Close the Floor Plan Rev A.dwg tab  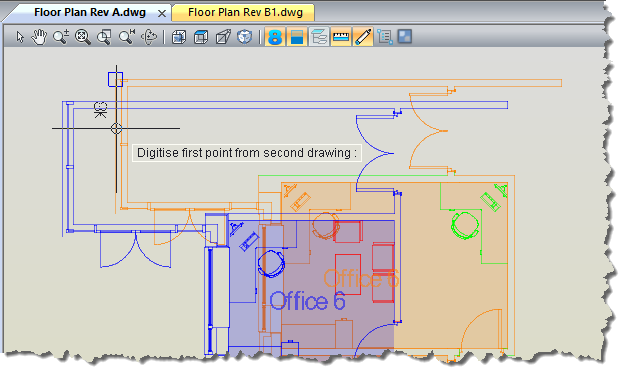pyautogui.click(x=162, y=14)
